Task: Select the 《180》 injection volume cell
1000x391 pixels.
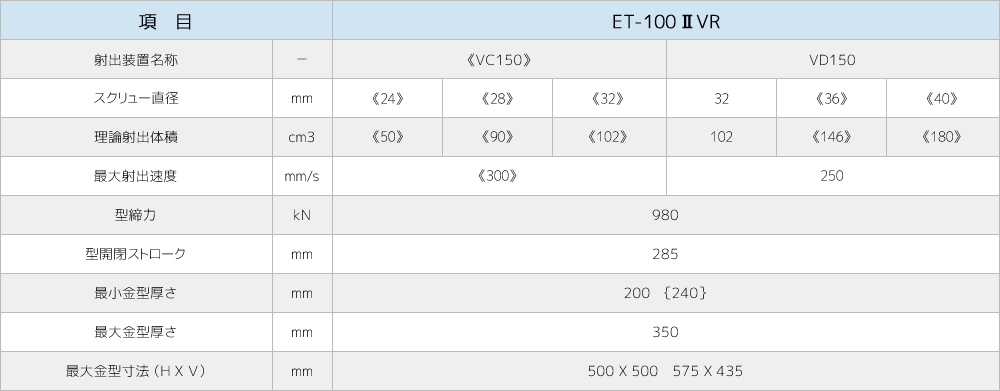Action: tap(943, 137)
